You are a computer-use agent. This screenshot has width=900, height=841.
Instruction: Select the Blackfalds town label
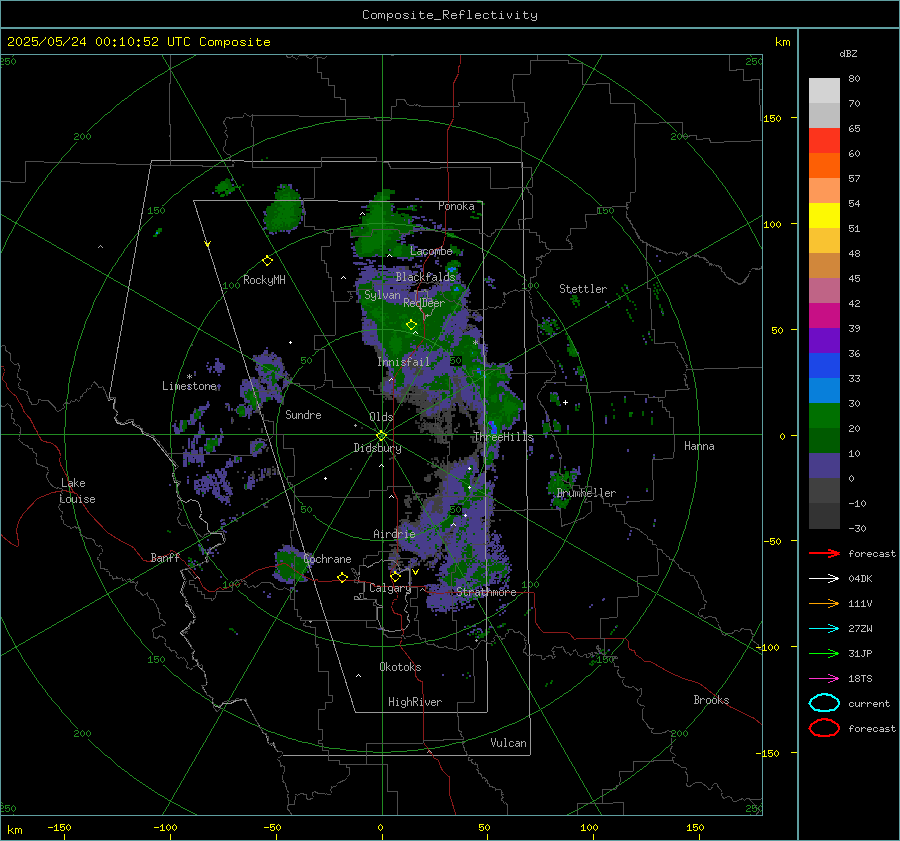pyautogui.click(x=425, y=277)
